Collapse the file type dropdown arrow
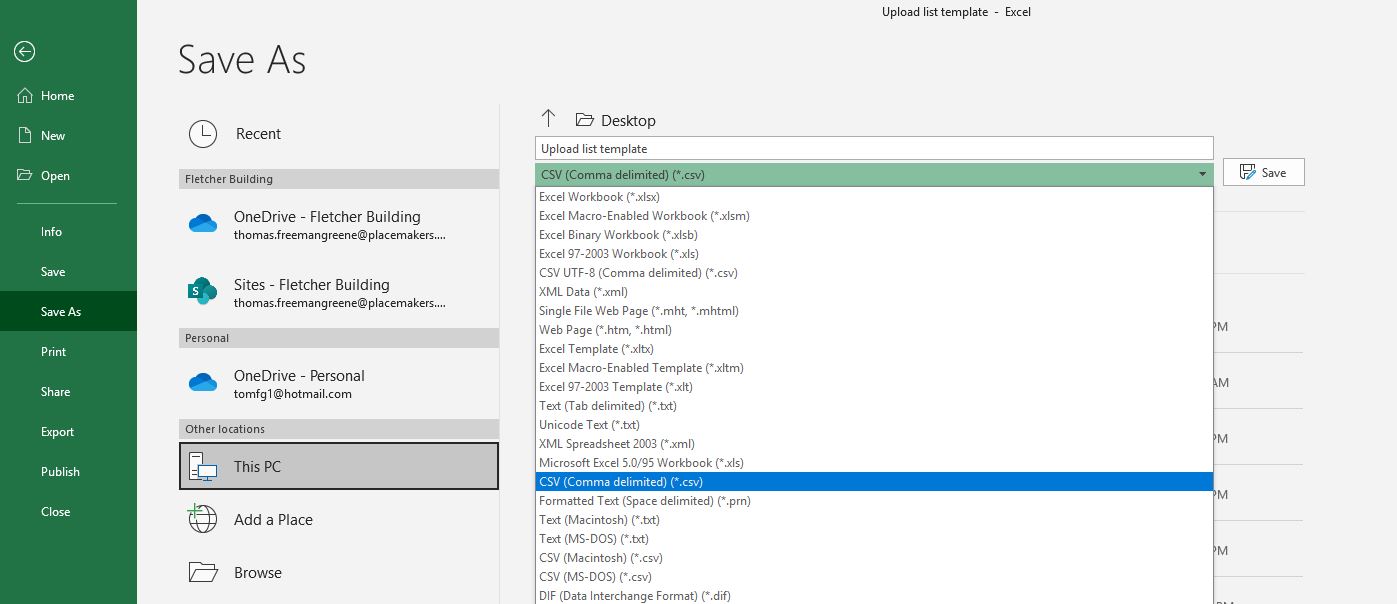This screenshot has height=604, width=1397. click(1202, 175)
